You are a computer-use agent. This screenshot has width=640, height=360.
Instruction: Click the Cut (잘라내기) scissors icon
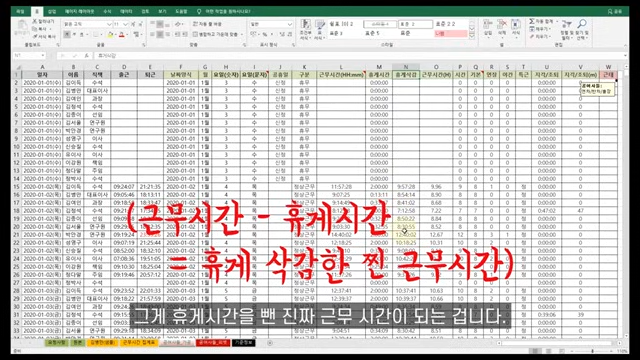(x=35, y=21)
